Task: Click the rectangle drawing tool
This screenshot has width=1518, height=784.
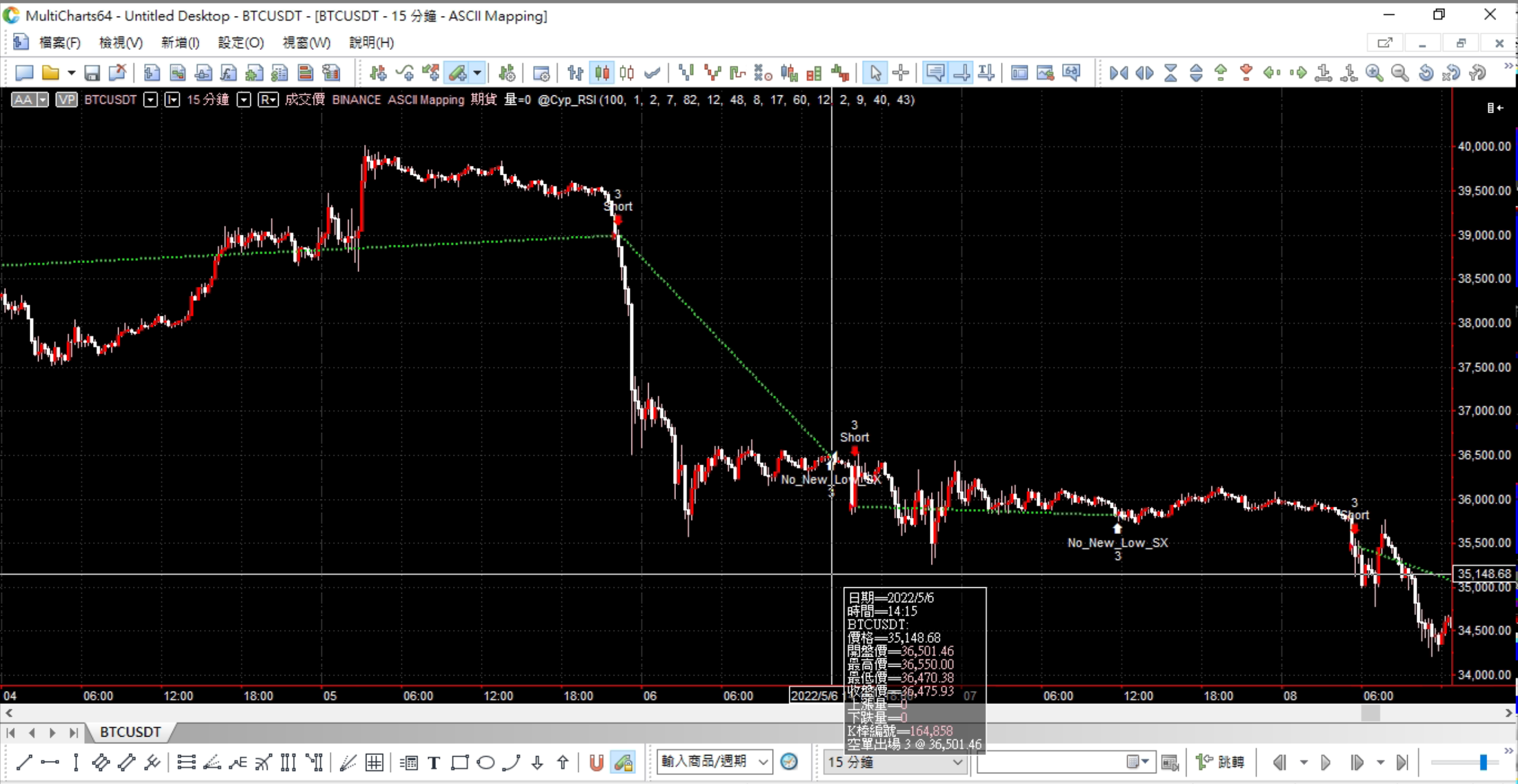Action: click(460, 763)
